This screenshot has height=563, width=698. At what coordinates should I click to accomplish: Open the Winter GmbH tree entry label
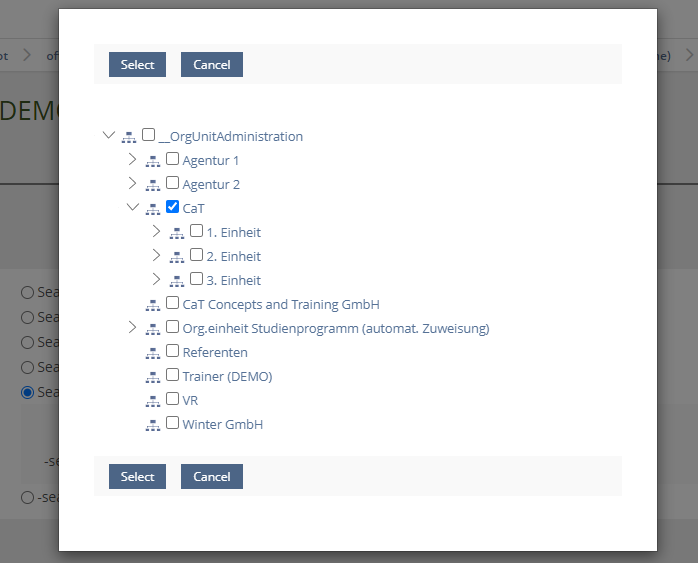222,425
